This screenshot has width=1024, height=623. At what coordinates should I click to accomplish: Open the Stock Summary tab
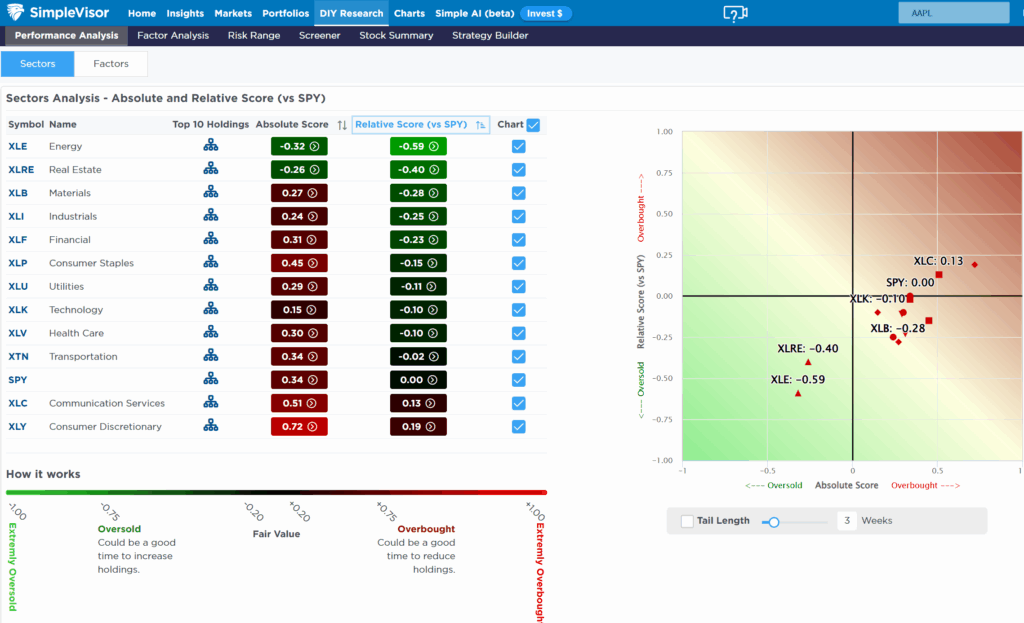(396, 35)
